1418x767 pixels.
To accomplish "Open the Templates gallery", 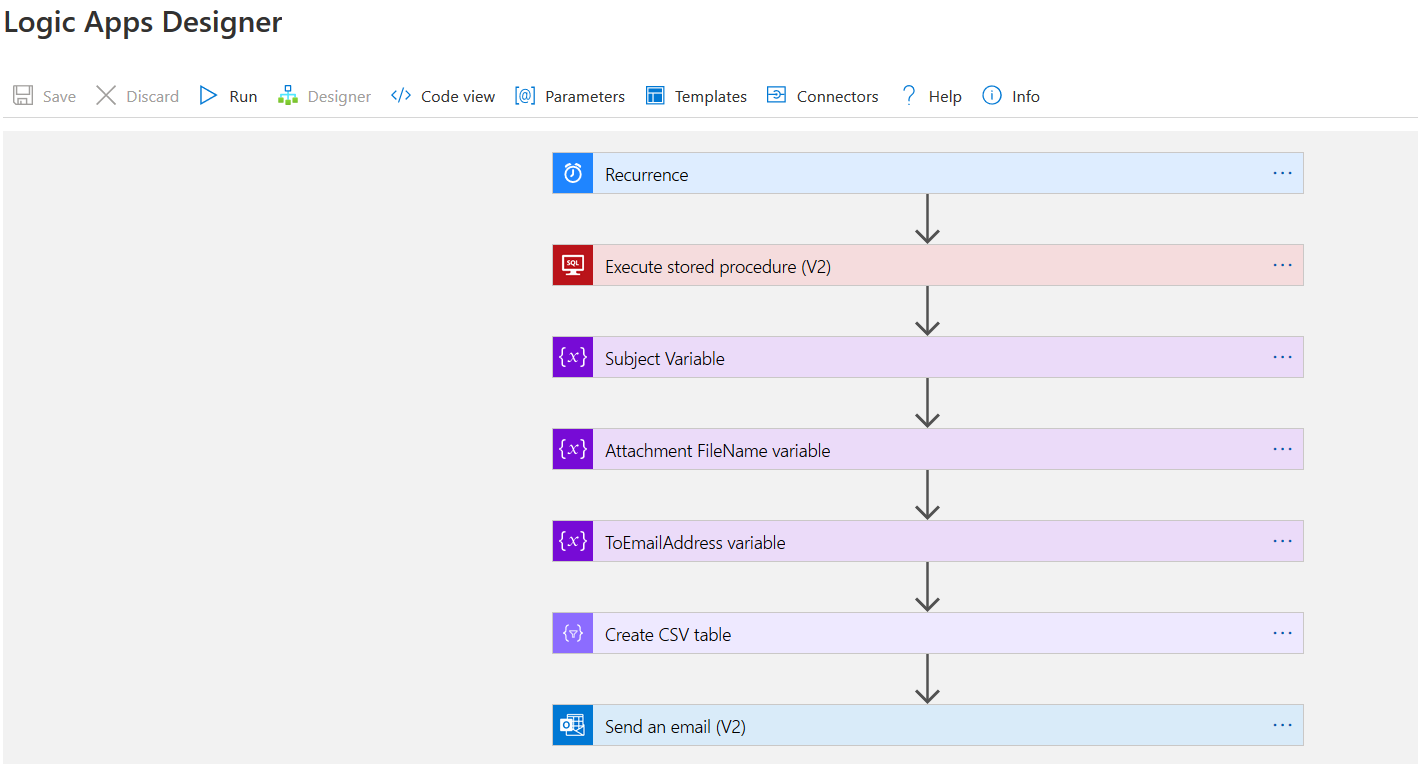I will pyautogui.click(x=696, y=96).
